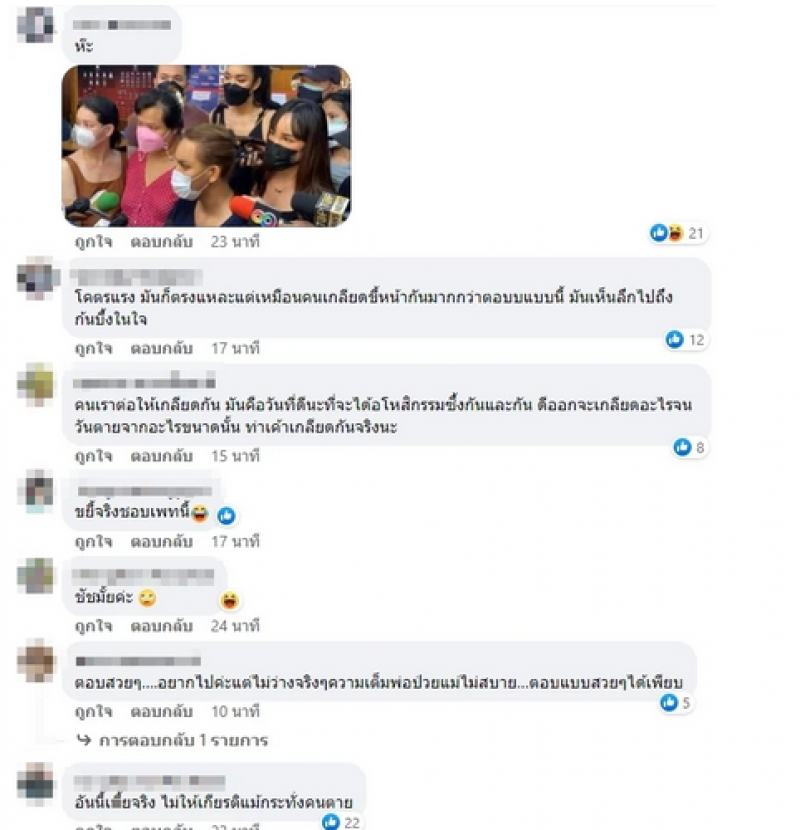Open the last commenter's profile avatar
This screenshot has height=830, width=800.
point(35,784)
